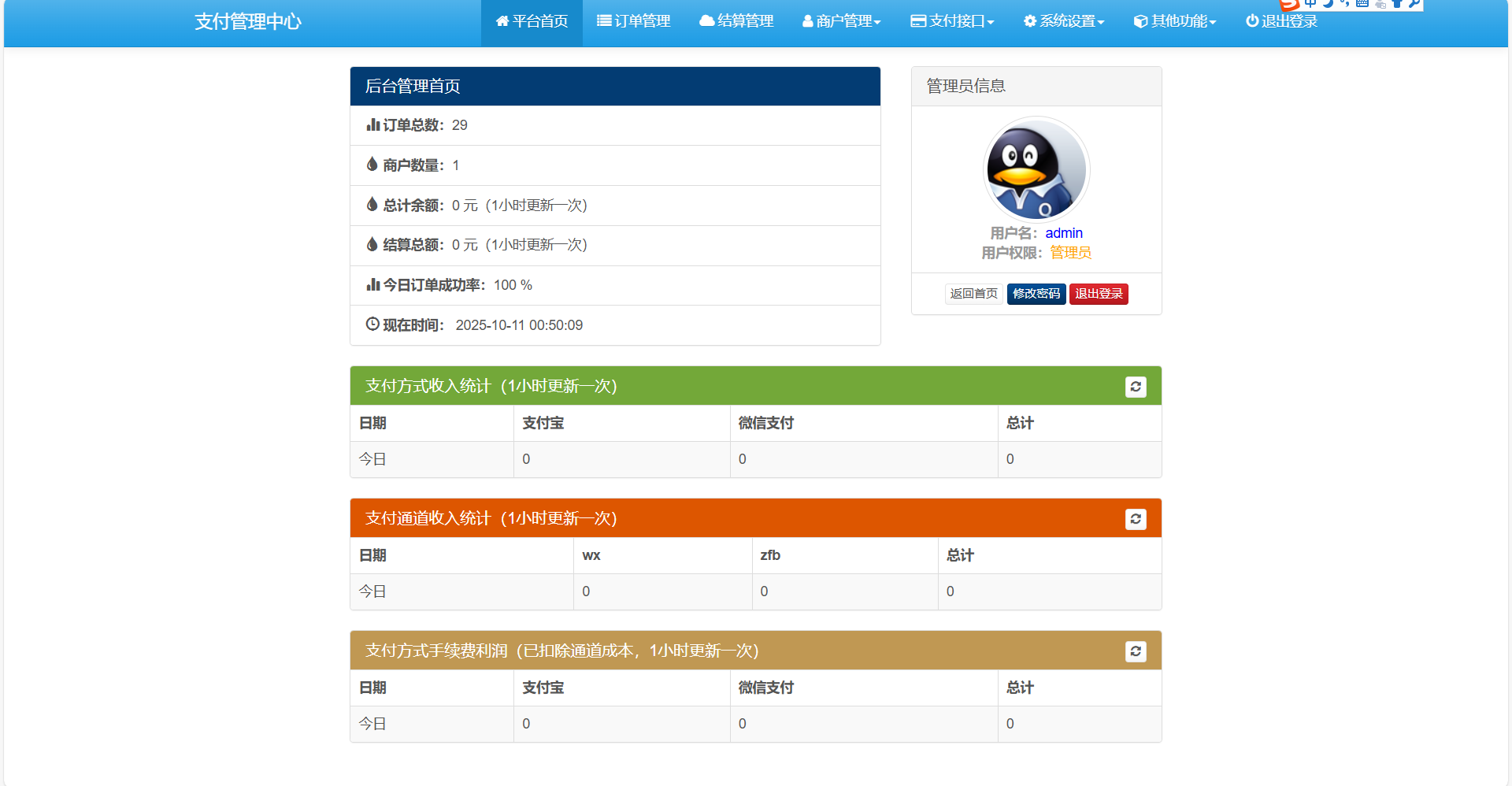This screenshot has width=1512, height=786.
Task: Click the 管理员信息 panel header
Action: click(x=1036, y=86)
